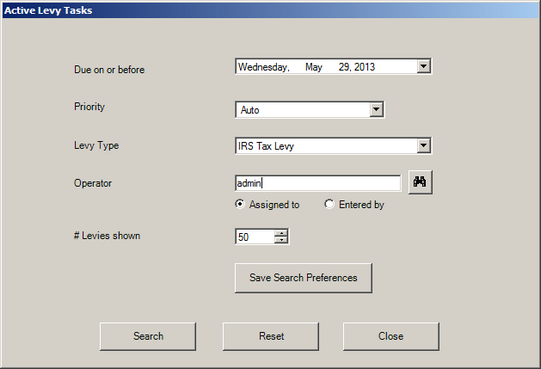Image resolution: width=541 pixels, height=369 pixels.
Task: Close the Active Levy Tasks dialog
Action: (391, 336)
